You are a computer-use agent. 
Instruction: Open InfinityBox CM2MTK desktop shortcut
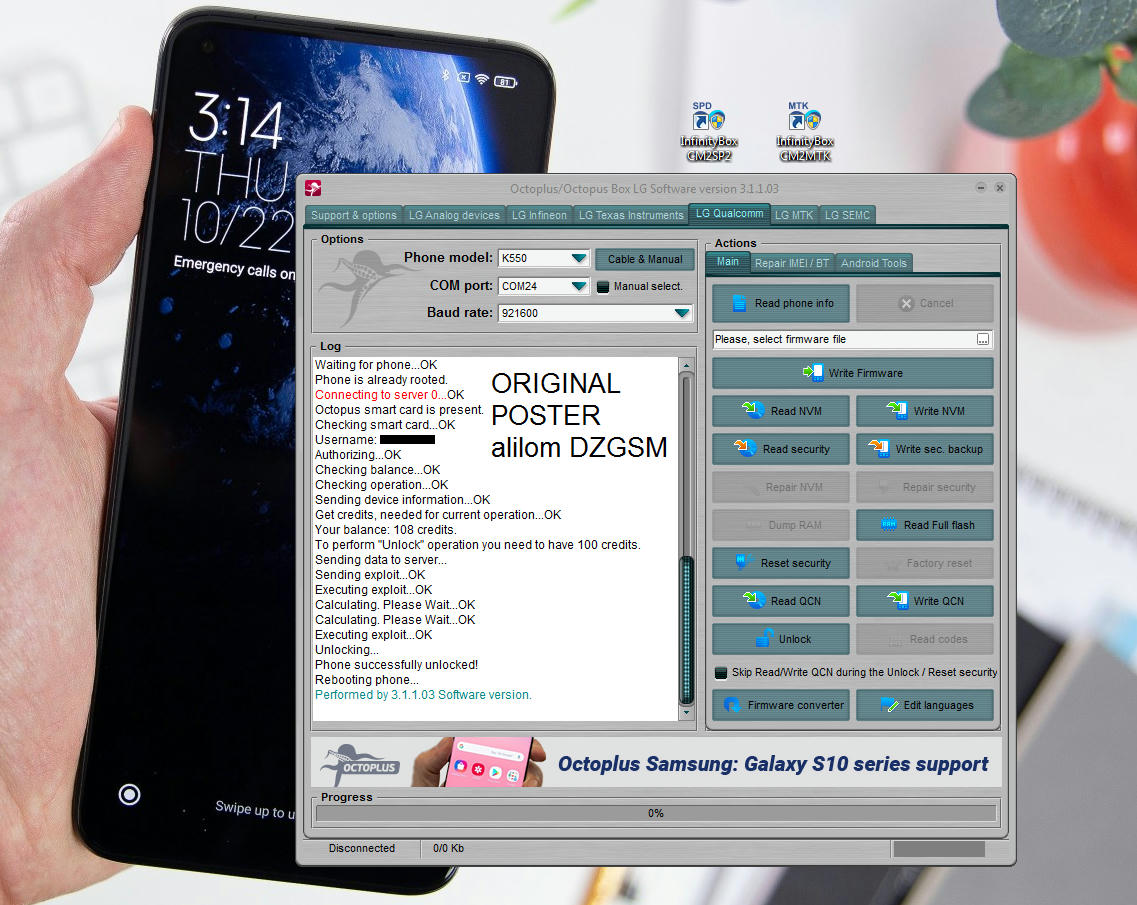point(805,131)
